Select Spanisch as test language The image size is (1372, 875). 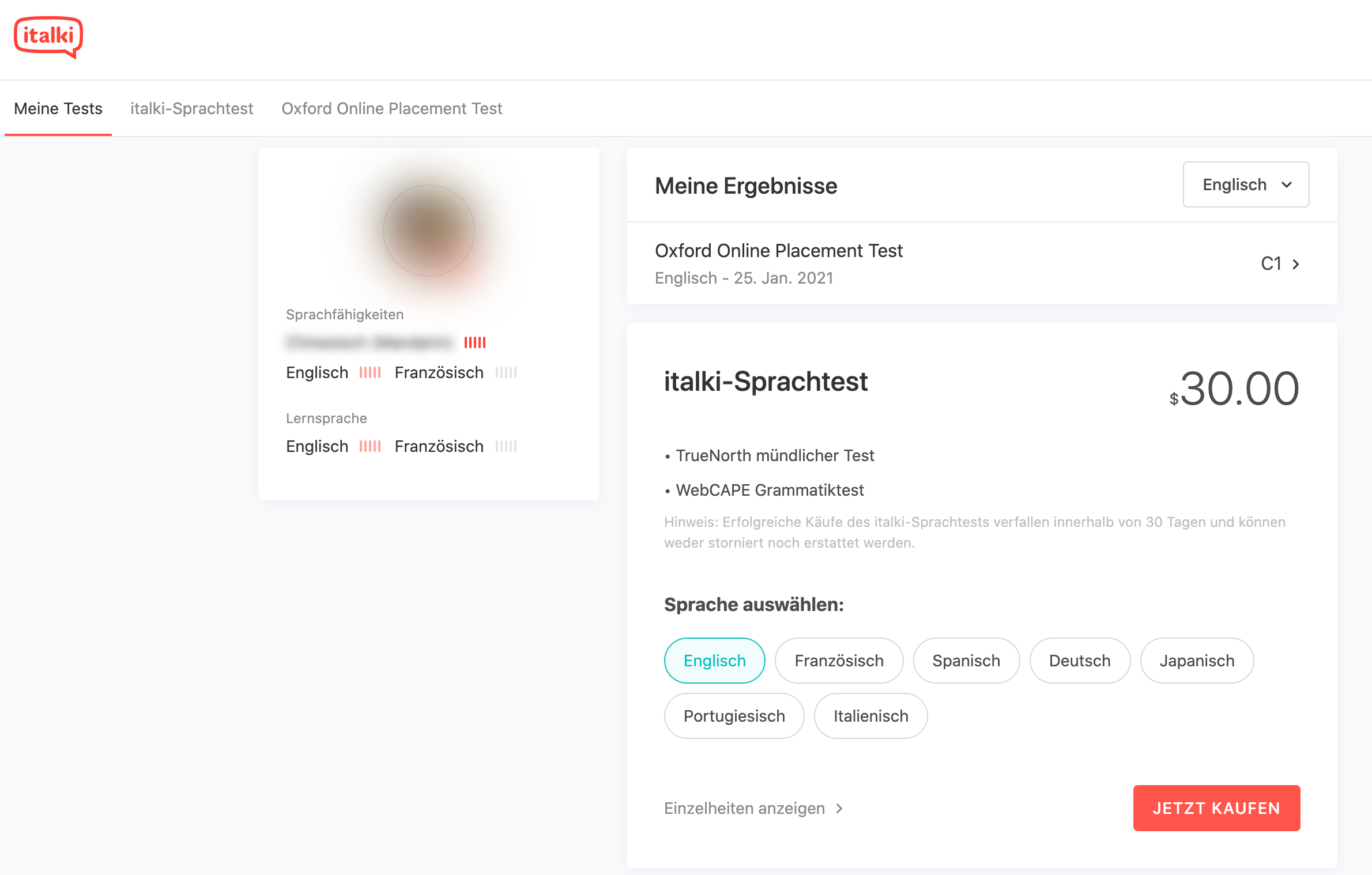966,661
